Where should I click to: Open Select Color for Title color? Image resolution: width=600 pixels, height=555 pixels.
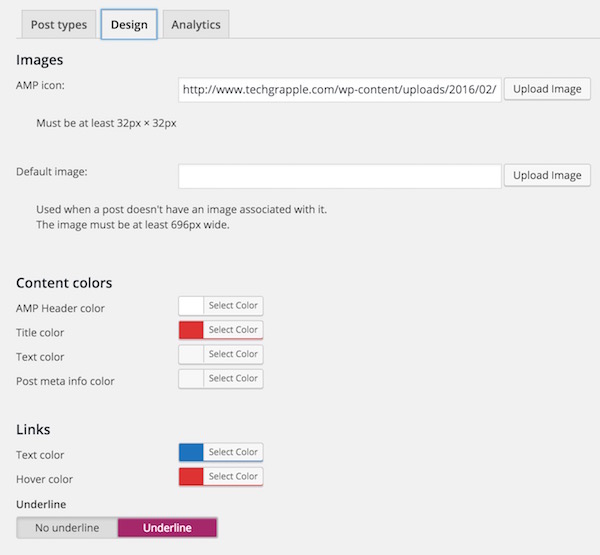(x=233, y=330)
